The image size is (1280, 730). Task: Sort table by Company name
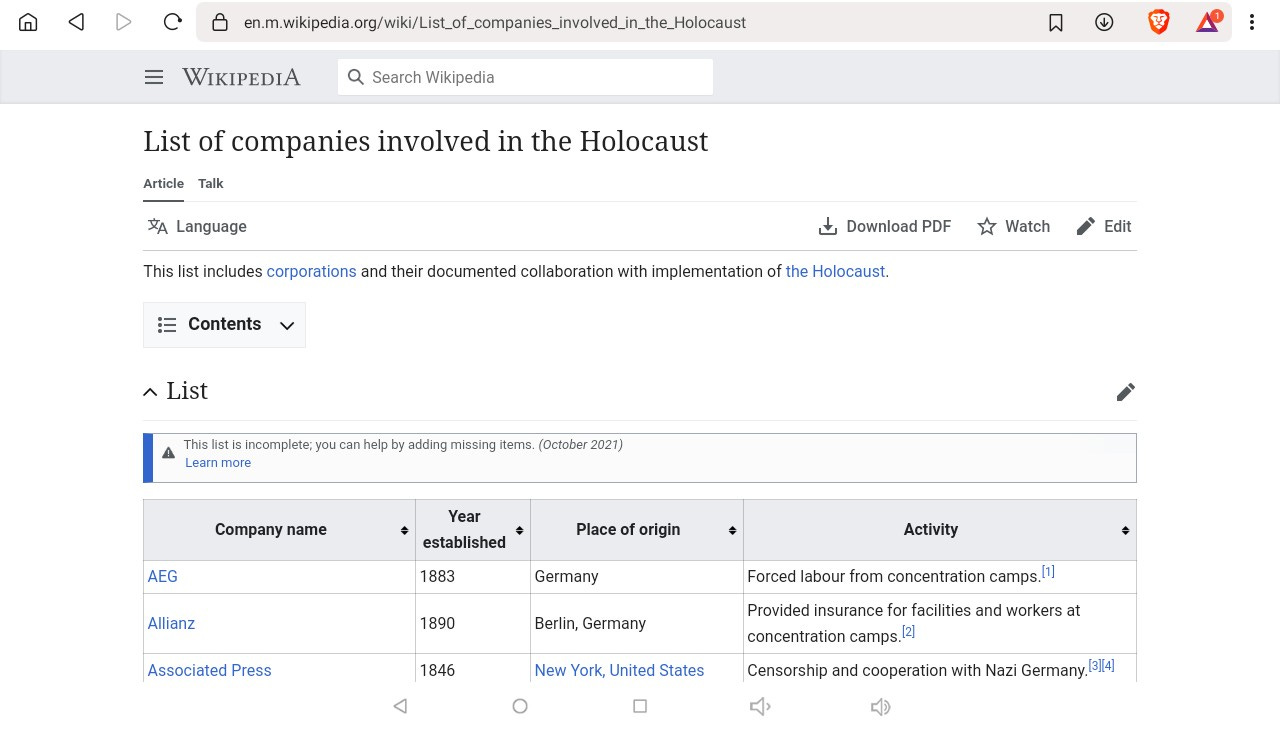(x=279, y=530)
